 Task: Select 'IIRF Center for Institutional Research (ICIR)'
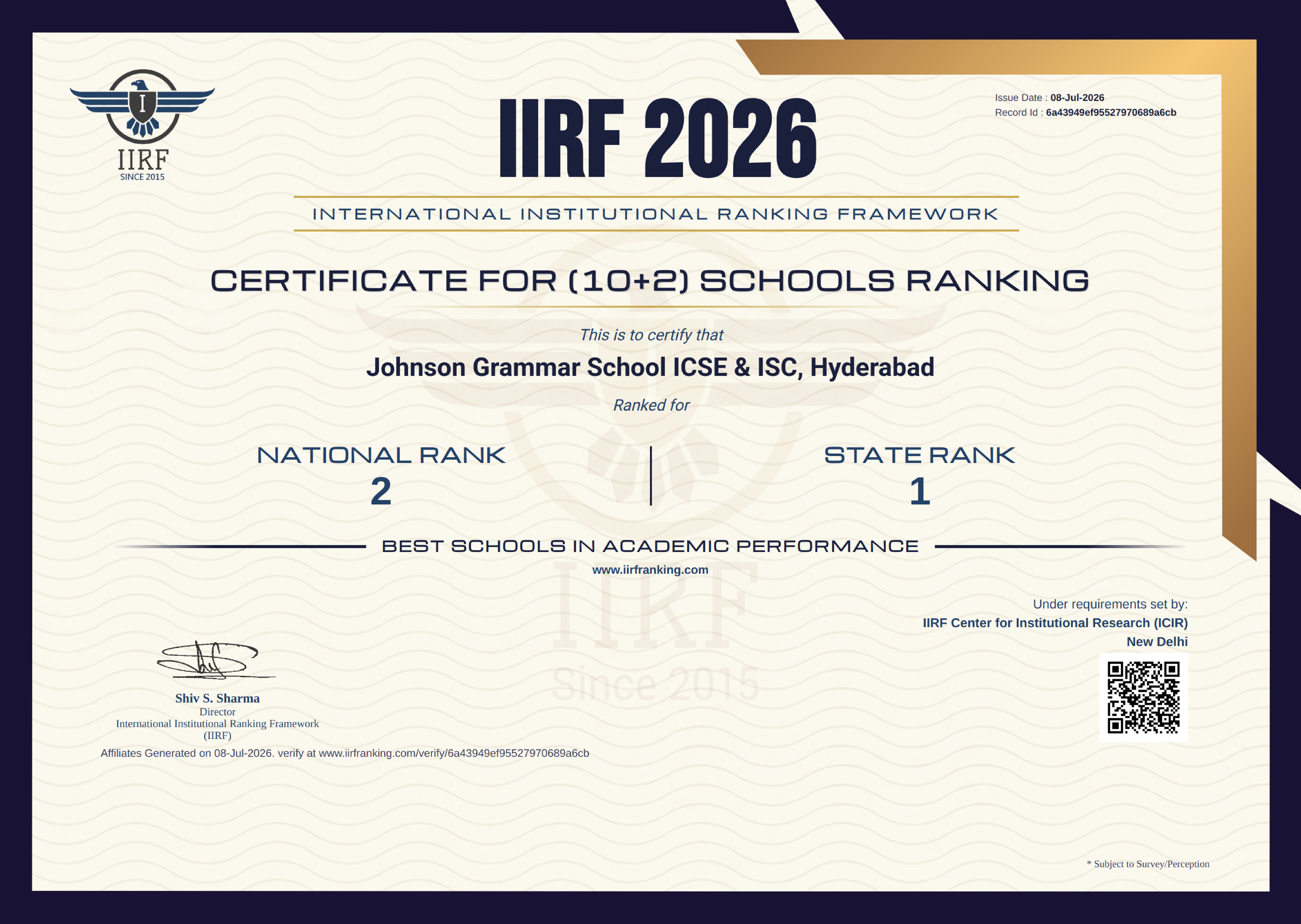tap(1055, 623)
